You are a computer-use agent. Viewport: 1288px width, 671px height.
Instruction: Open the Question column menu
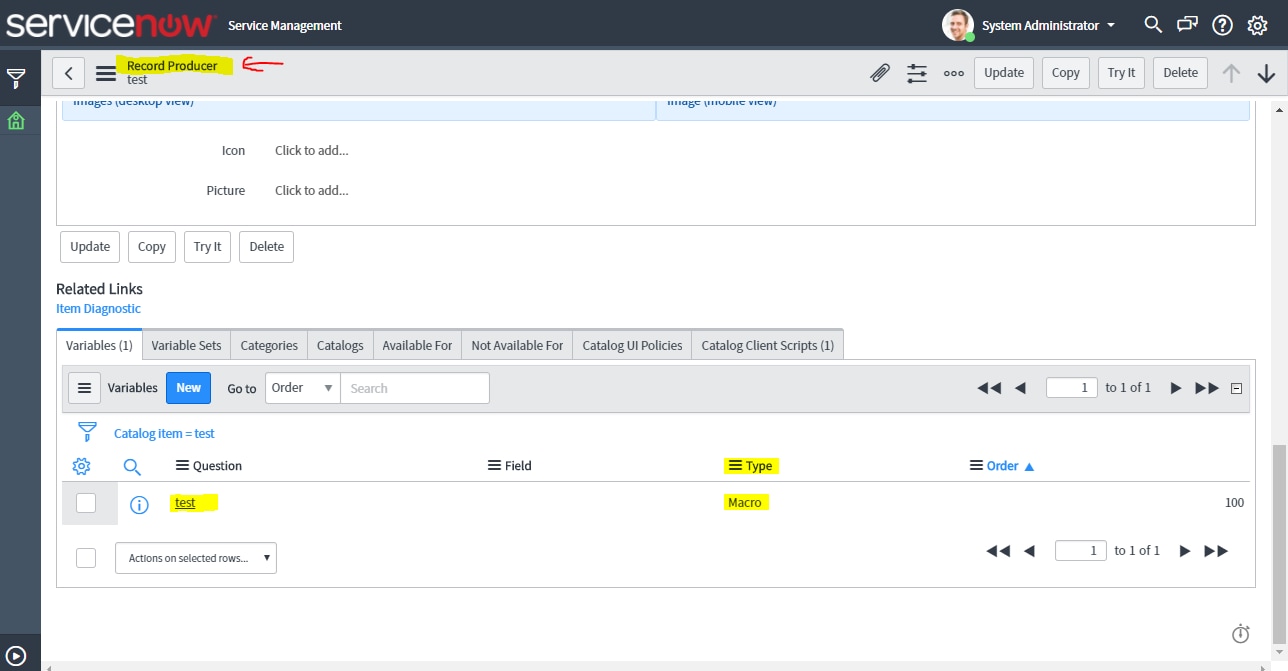click(x=182, y=466)
